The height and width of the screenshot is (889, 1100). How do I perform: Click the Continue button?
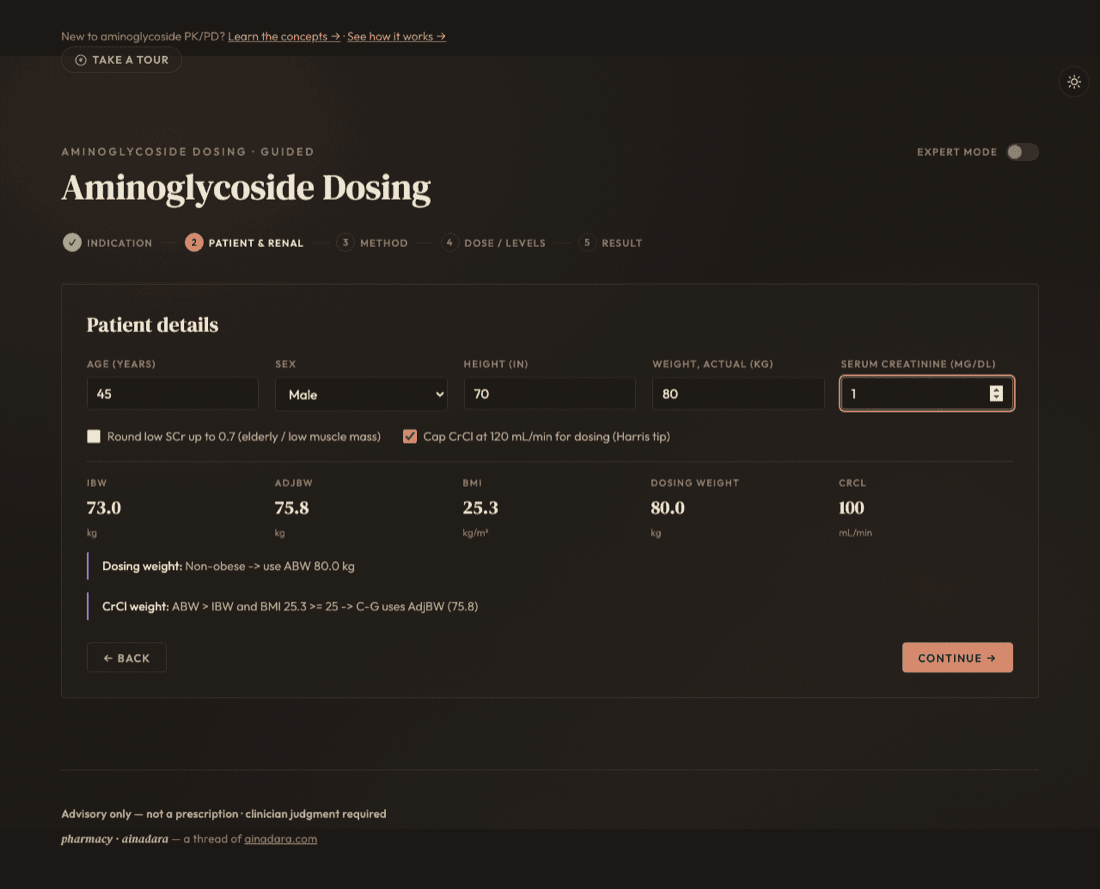tap(957, 658)
